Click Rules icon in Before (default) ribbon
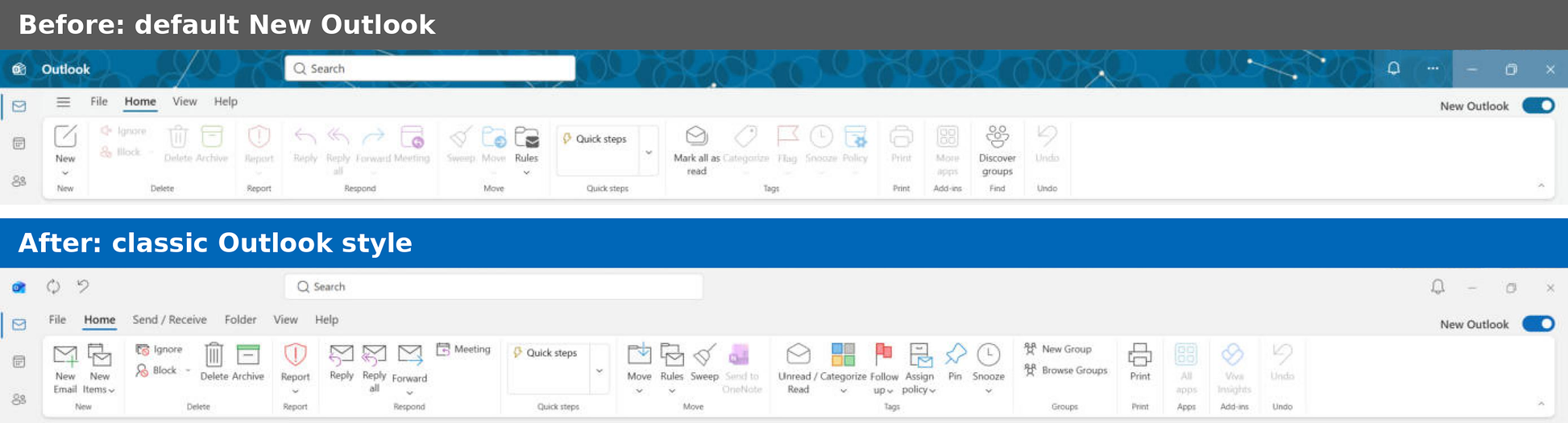Screen dimensions: 1568x423 pyautogui.click(x=526, y=138)
